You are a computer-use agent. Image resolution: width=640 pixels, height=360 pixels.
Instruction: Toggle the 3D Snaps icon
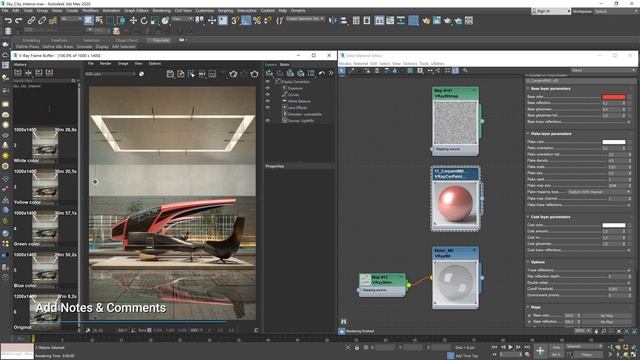click(235, 20)
